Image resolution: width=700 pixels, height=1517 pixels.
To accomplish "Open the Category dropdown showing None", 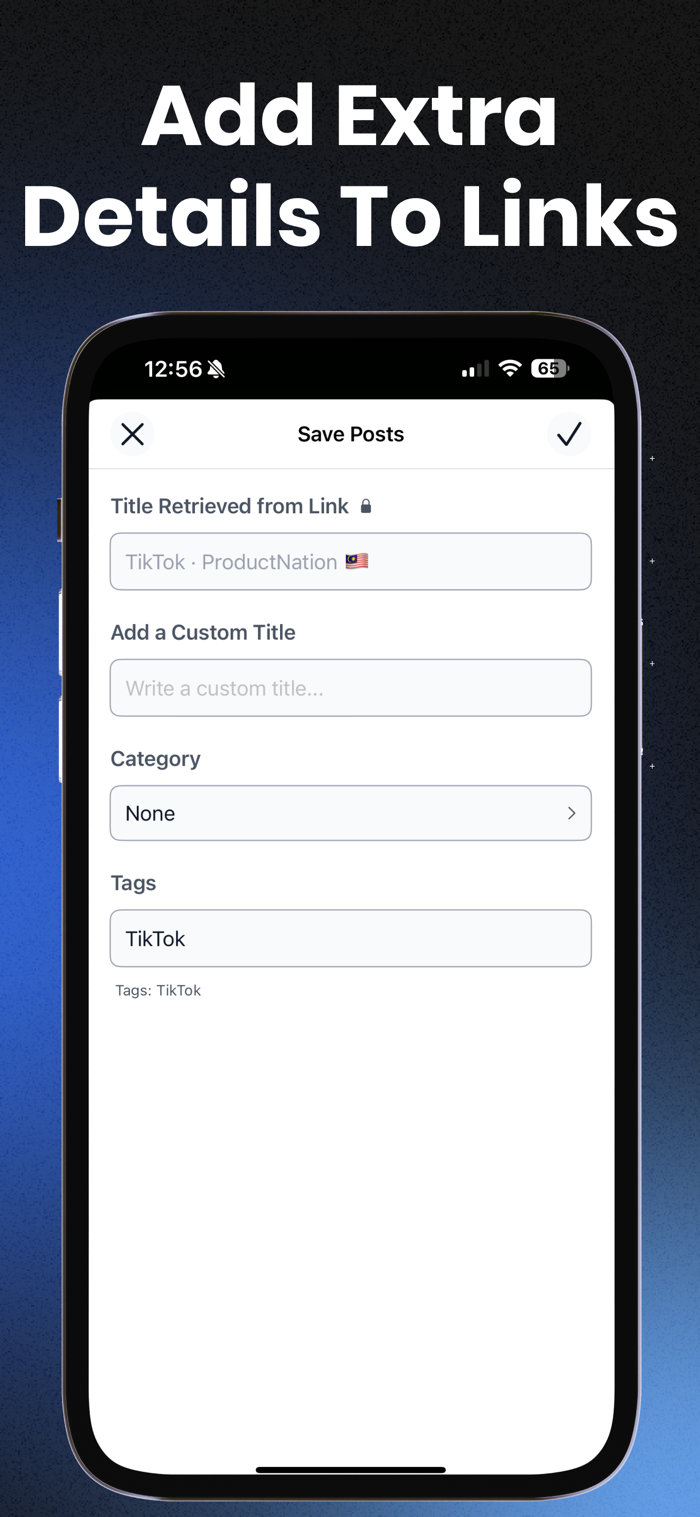I will (351, 813).
